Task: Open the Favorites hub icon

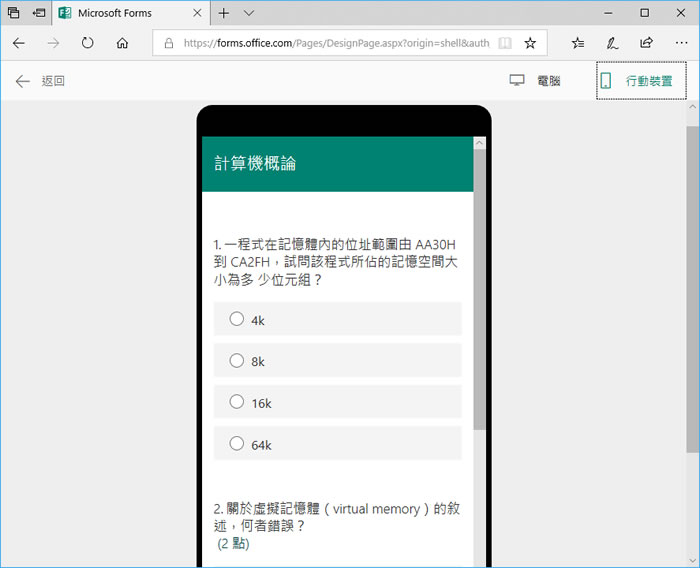Action: pyautogui.click(x=578, y=43)
